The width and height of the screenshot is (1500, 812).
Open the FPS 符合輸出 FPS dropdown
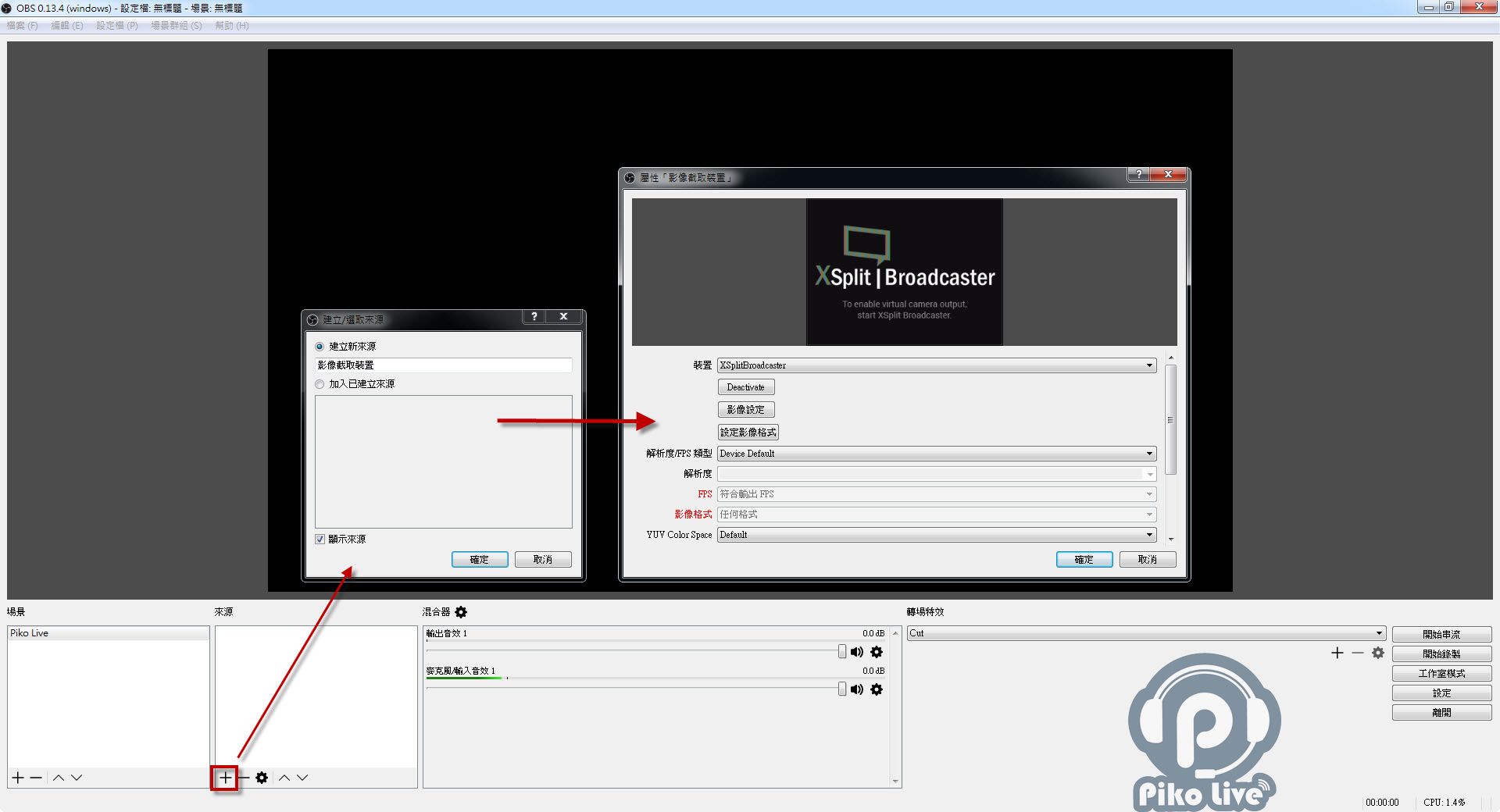tap(937, 494)
